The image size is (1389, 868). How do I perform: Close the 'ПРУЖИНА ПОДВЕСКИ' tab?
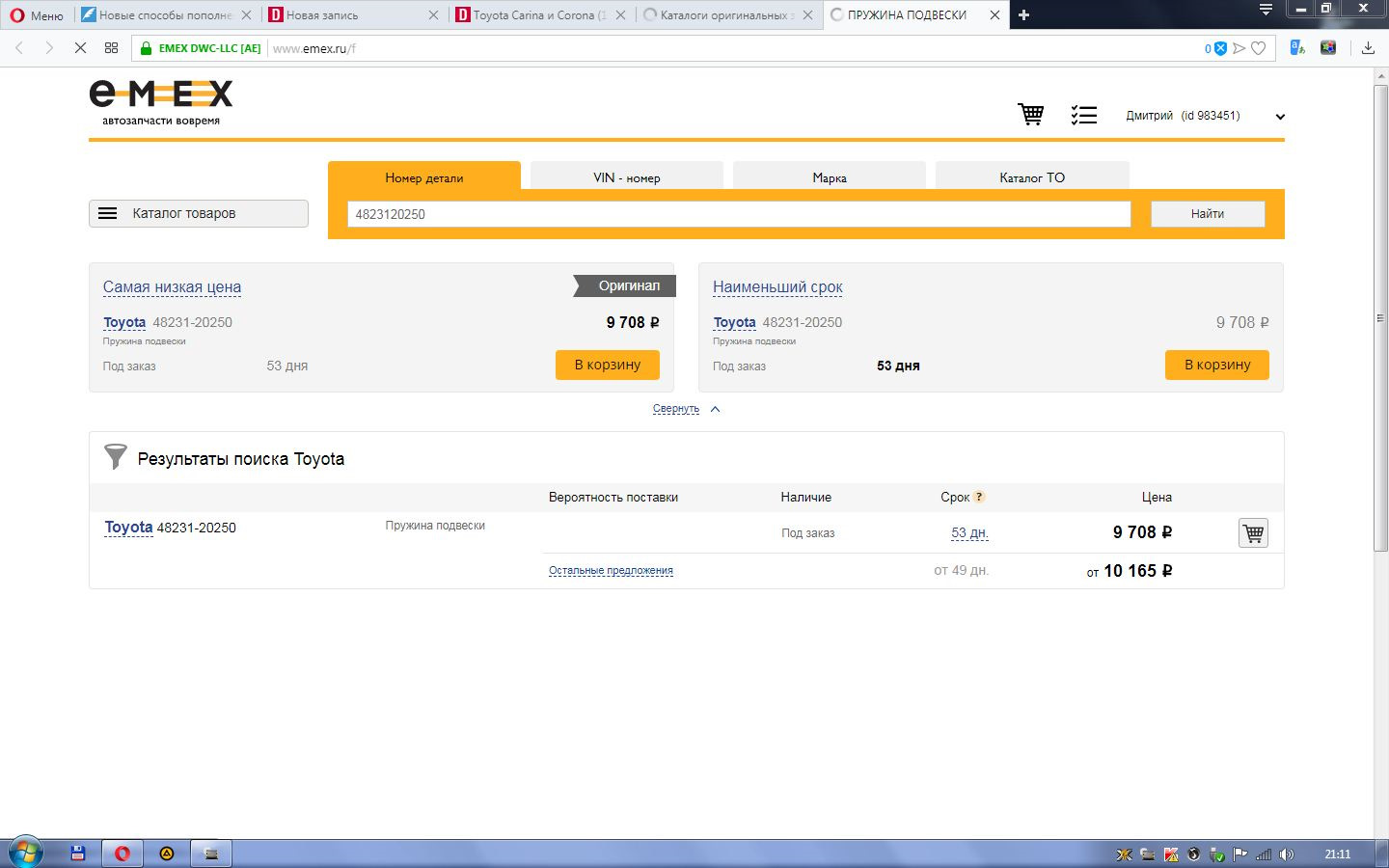994,15
